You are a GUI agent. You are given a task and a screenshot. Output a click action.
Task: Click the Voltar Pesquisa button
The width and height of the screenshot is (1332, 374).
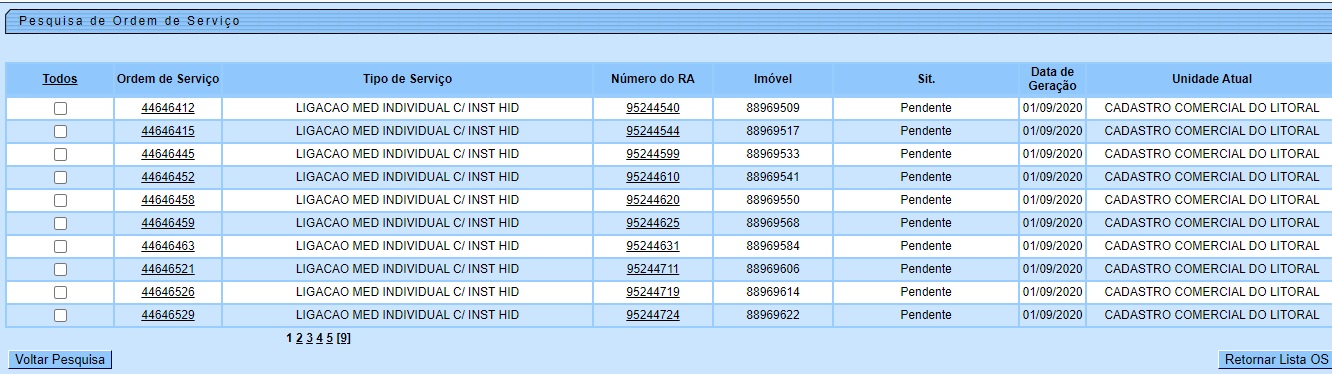pyautogui.click(x=60, y=360)
